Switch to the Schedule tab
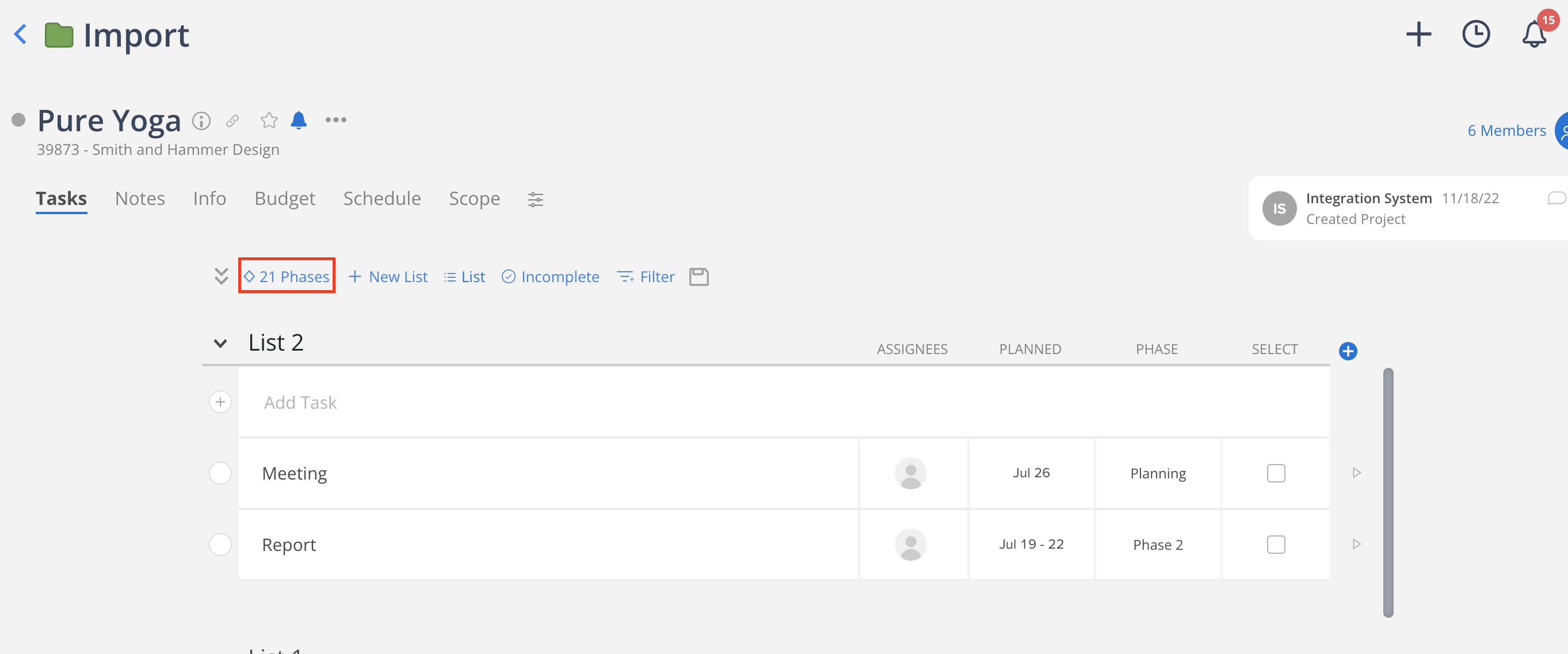The height and width of the screenshot is (654, 1568). [381, 199]
